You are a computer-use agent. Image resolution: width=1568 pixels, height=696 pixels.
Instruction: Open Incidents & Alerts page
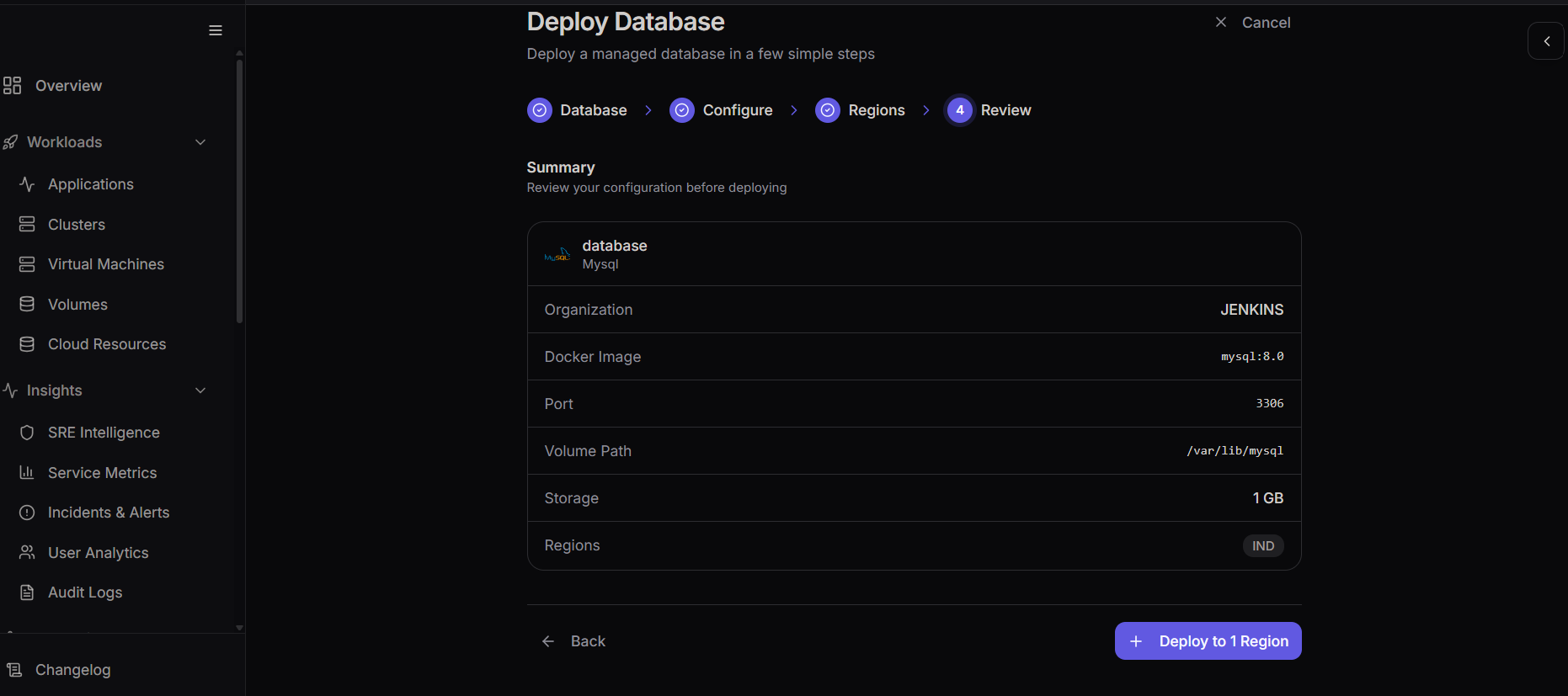point(109,513)
